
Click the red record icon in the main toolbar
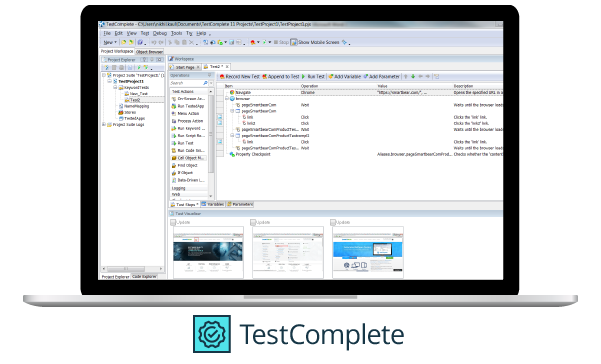point(253,42)
